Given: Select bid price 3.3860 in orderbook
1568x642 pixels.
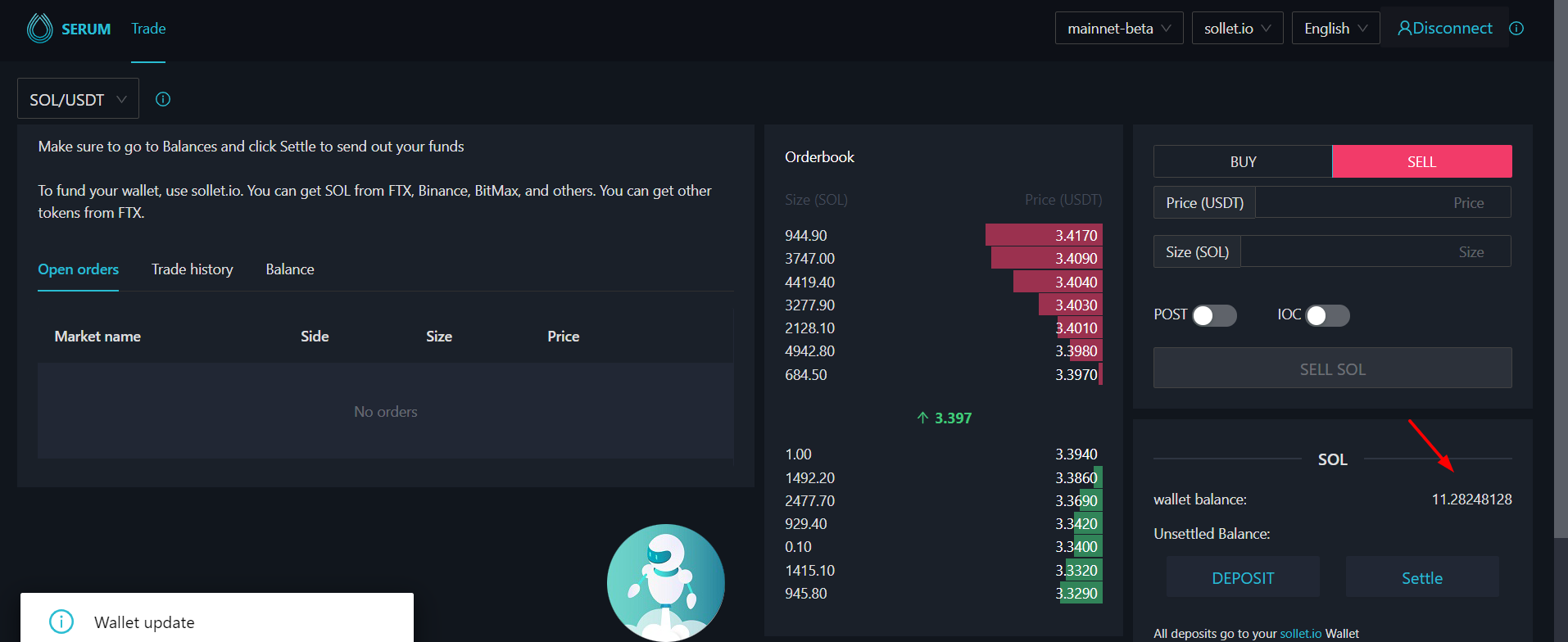Looking at the screenshot, I should coord(1076,477).
